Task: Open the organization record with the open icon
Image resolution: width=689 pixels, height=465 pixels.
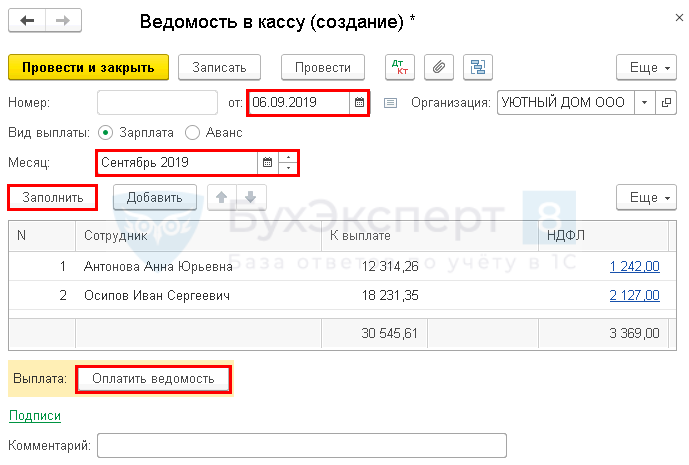Action: point(666,102)
